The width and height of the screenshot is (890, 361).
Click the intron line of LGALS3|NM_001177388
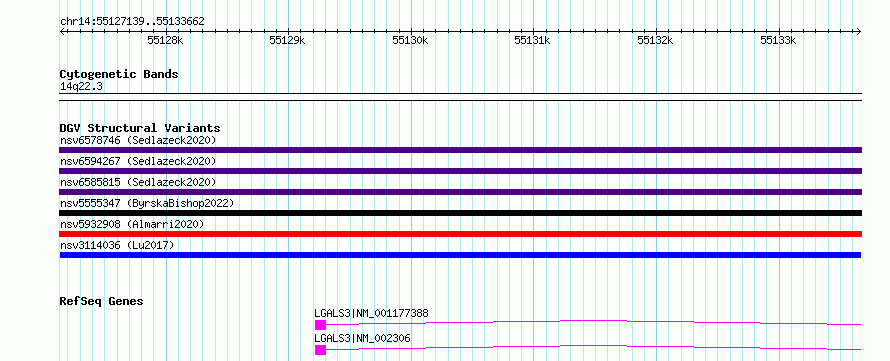coord(594,322)
